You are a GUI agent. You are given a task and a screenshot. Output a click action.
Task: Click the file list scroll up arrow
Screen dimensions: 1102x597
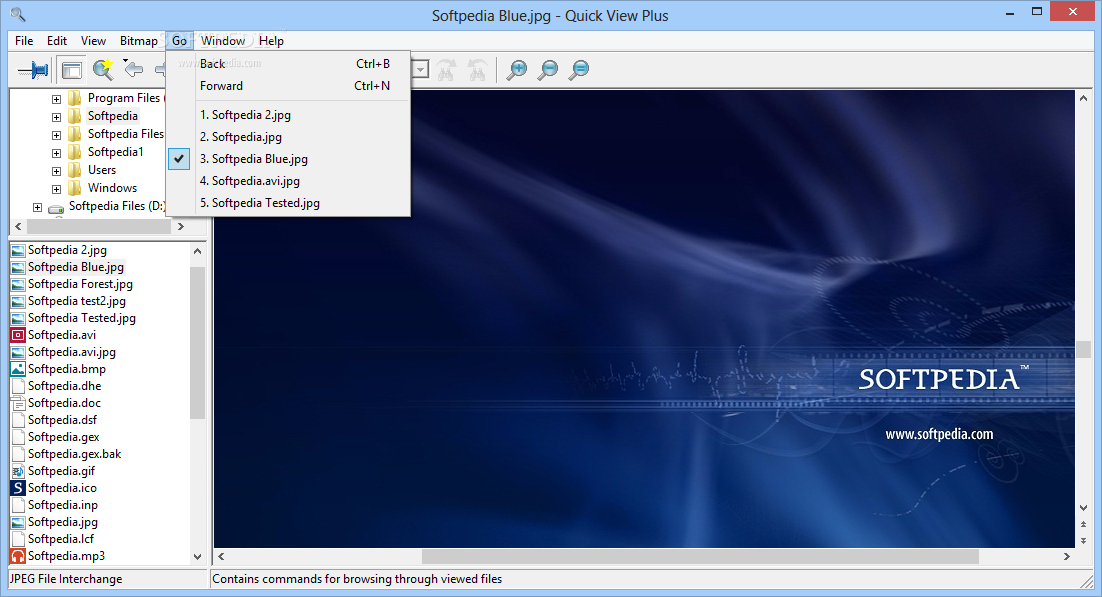197,251
